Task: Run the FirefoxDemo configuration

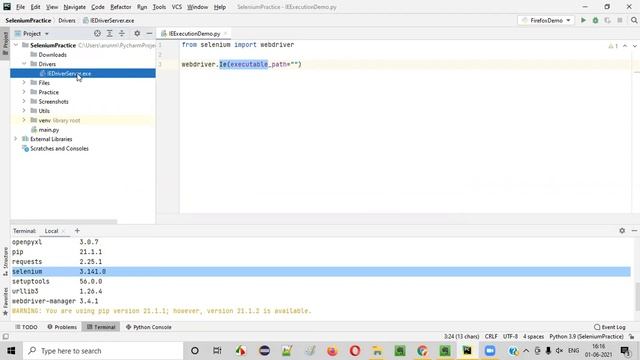Action: click(x=583, y=20)
